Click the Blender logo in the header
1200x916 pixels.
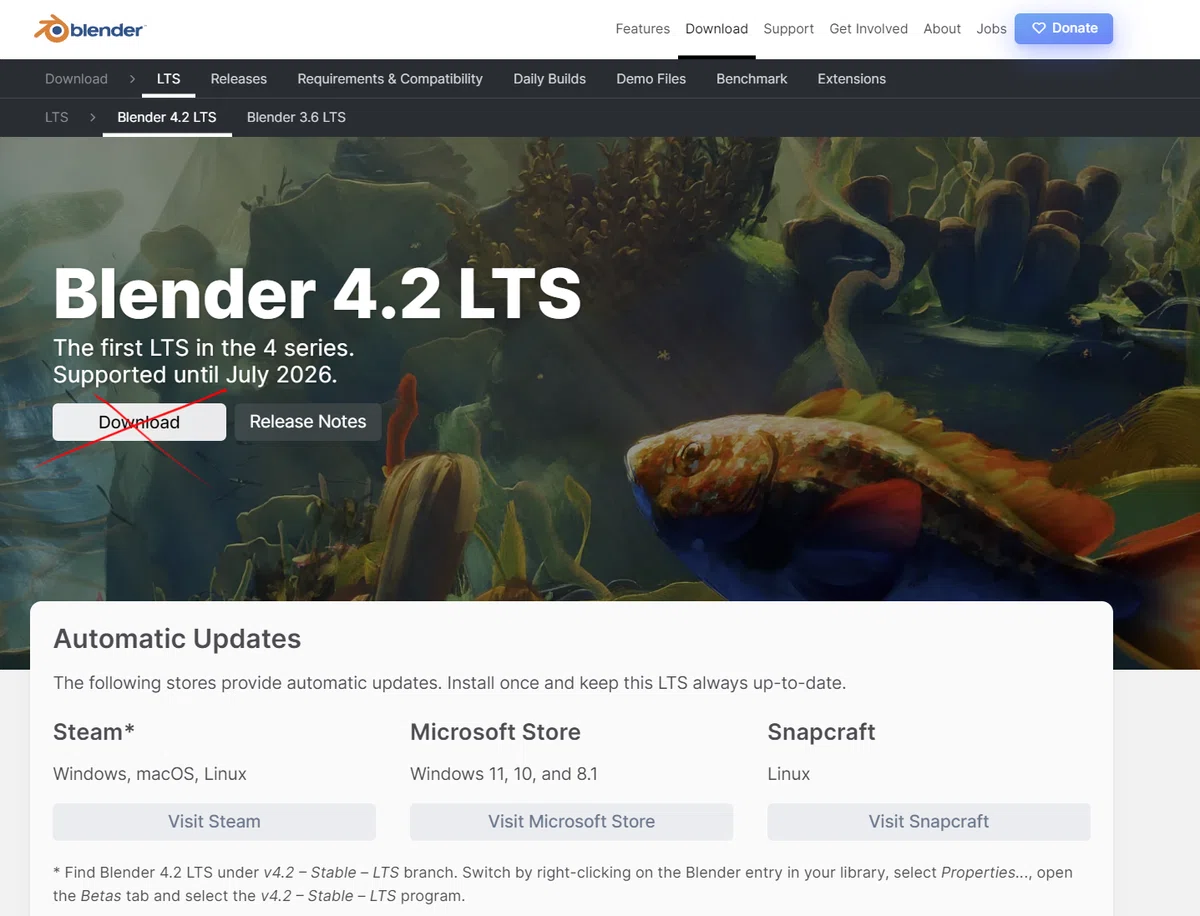pyautogui.click(x=90, y=28)
